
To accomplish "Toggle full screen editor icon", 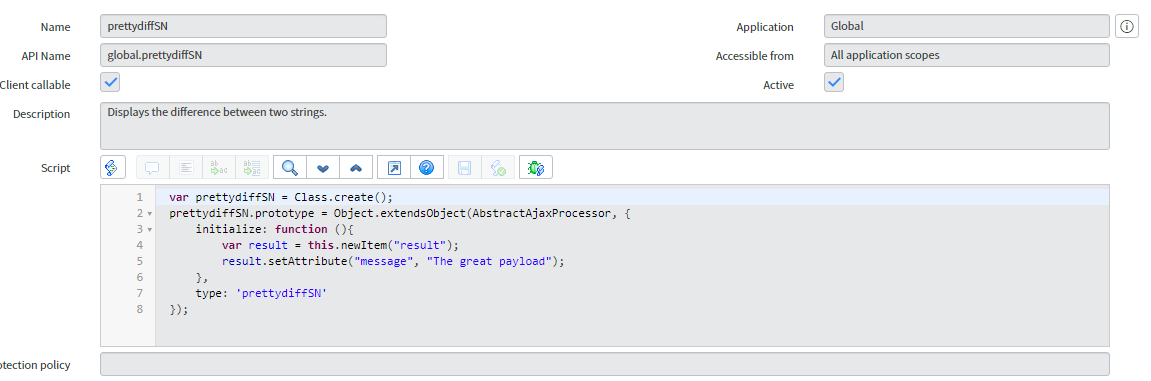I will coord(394,167).
